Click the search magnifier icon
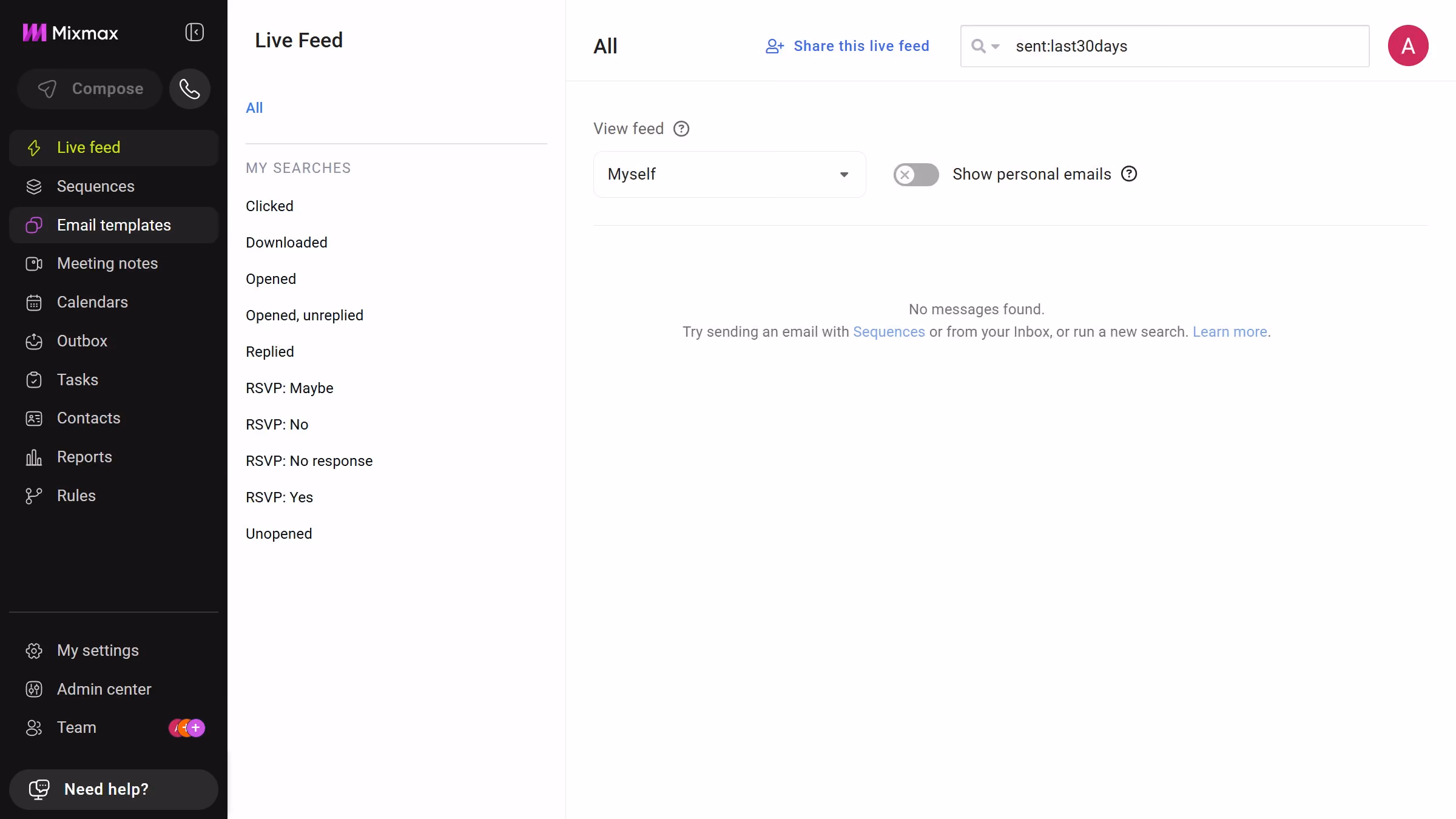This screenshot has width=1456, height=819. (x=978, y=46)
